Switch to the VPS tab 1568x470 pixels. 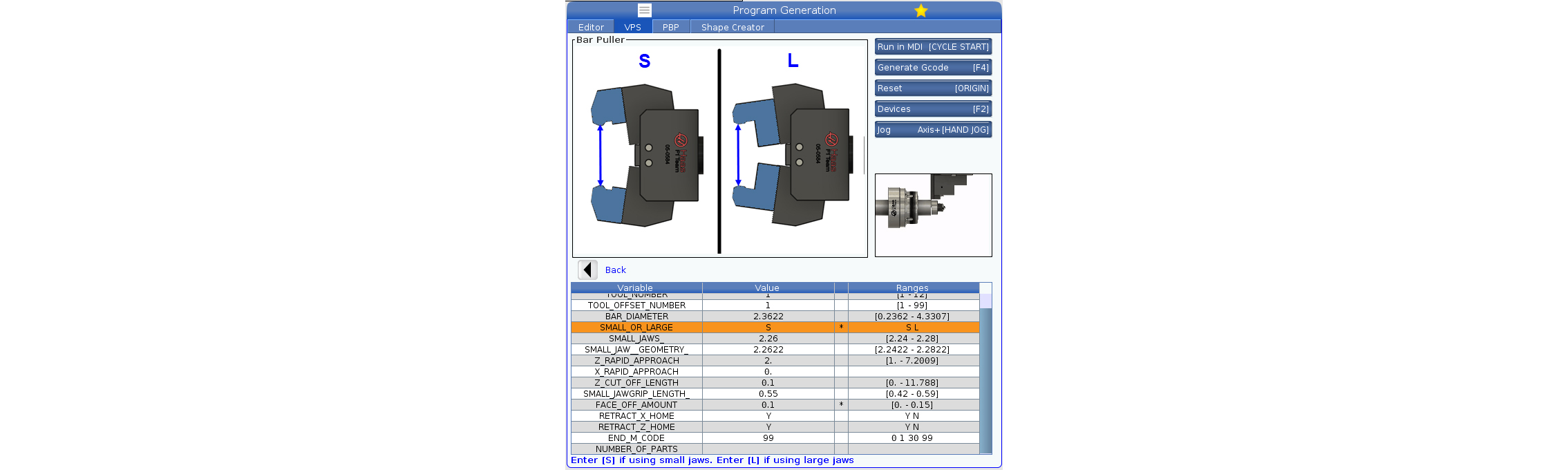[x=632, y=27]
